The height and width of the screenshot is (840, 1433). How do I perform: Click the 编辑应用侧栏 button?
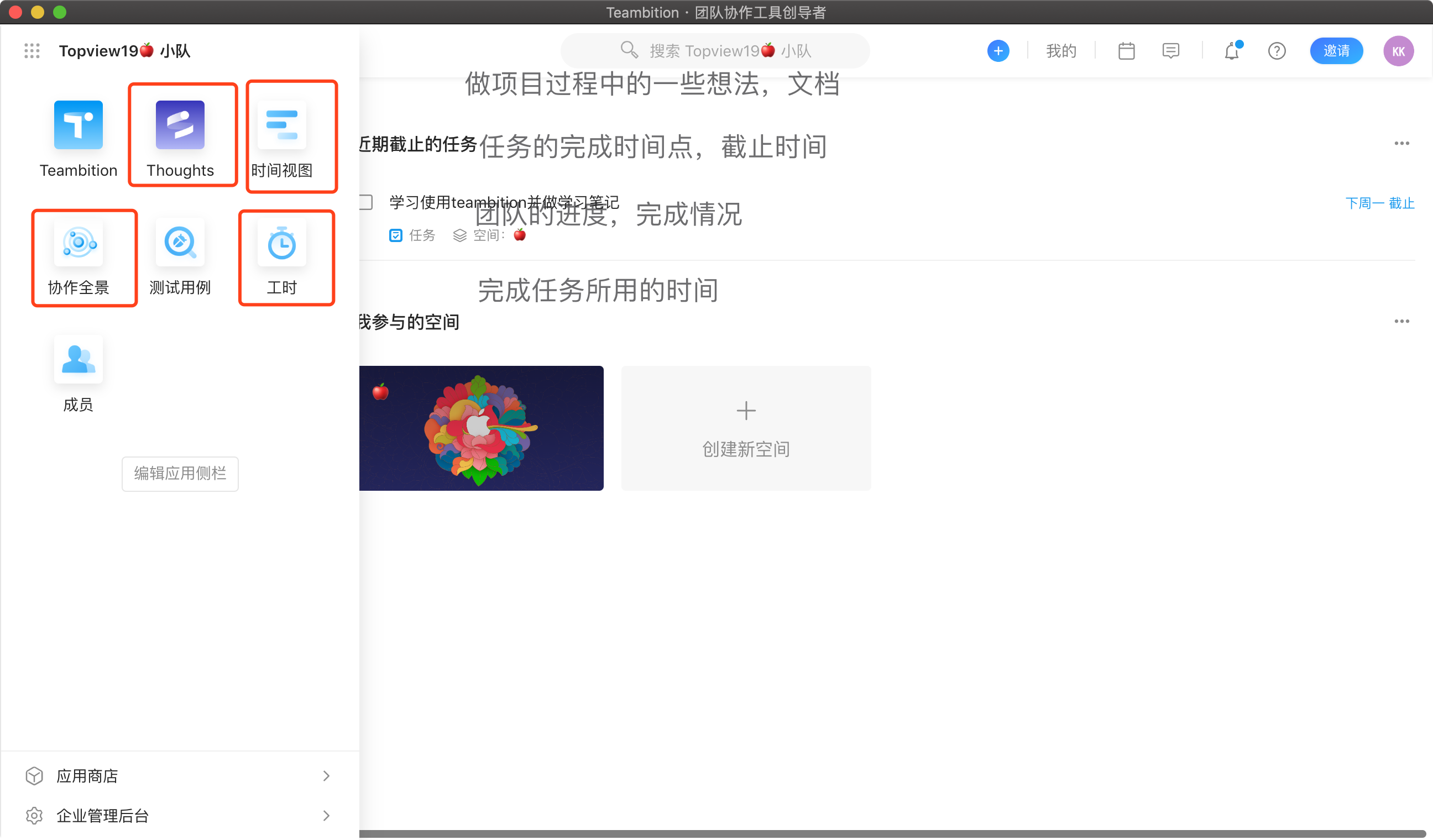(x=180, y=474)
